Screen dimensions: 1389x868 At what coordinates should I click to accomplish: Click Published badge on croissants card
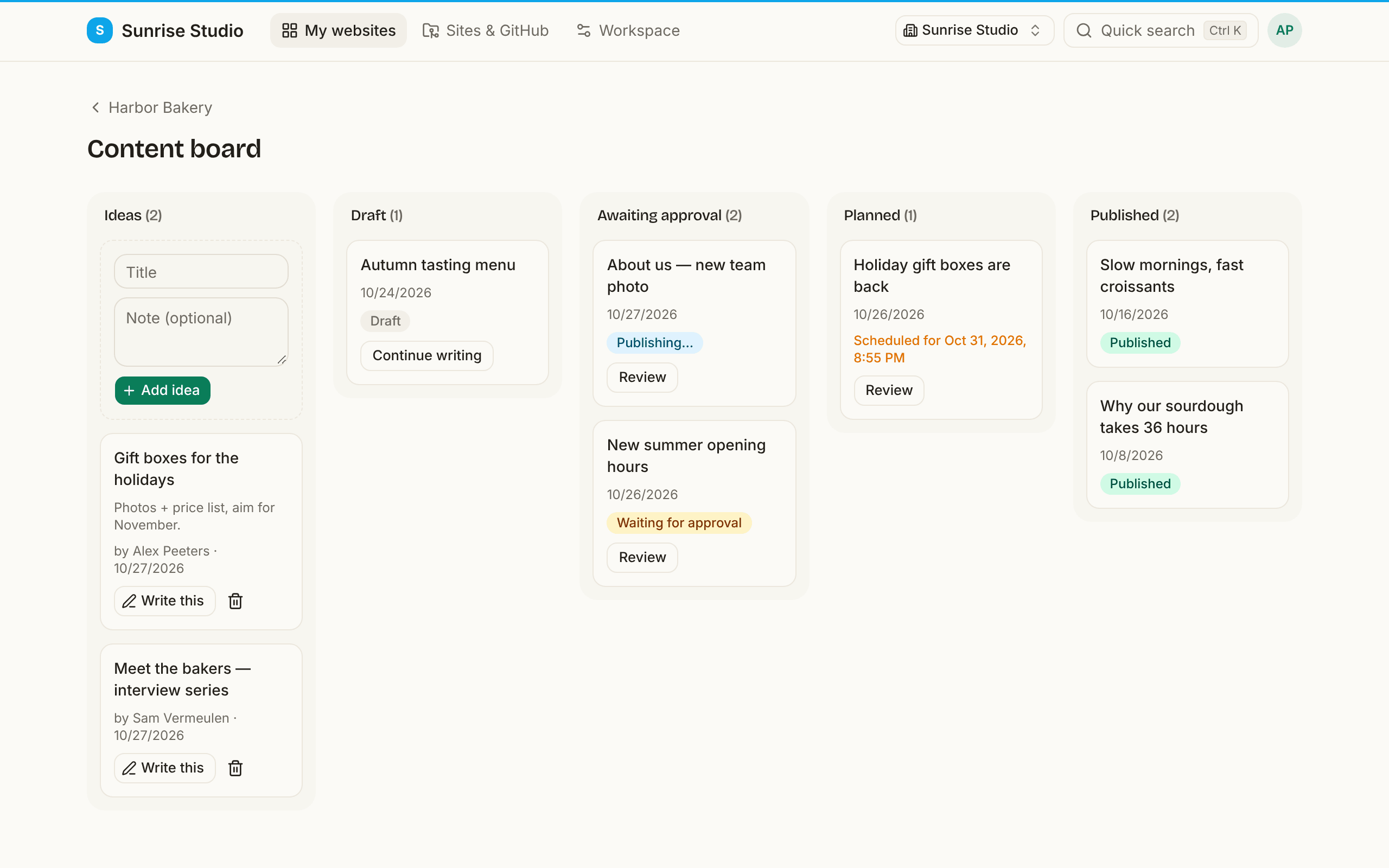tap(1140, 343)
